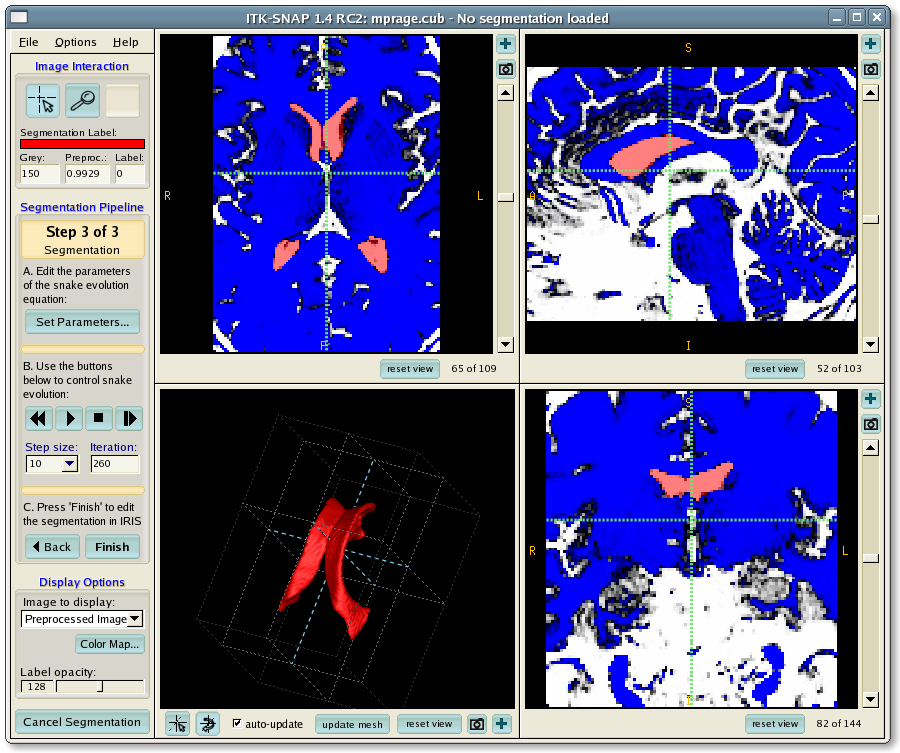
Task: Take a snapshot of the axial view
Action: (x=505, y=69)
